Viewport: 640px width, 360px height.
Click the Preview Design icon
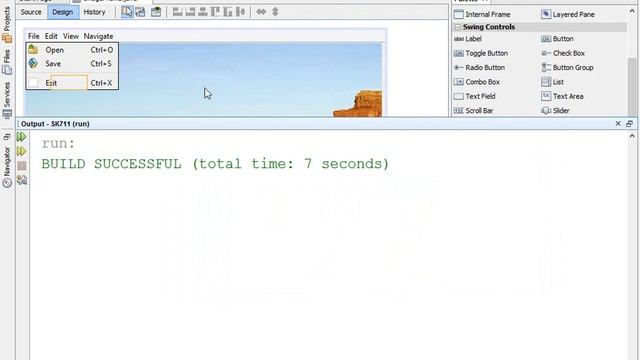tap(156, 12)
